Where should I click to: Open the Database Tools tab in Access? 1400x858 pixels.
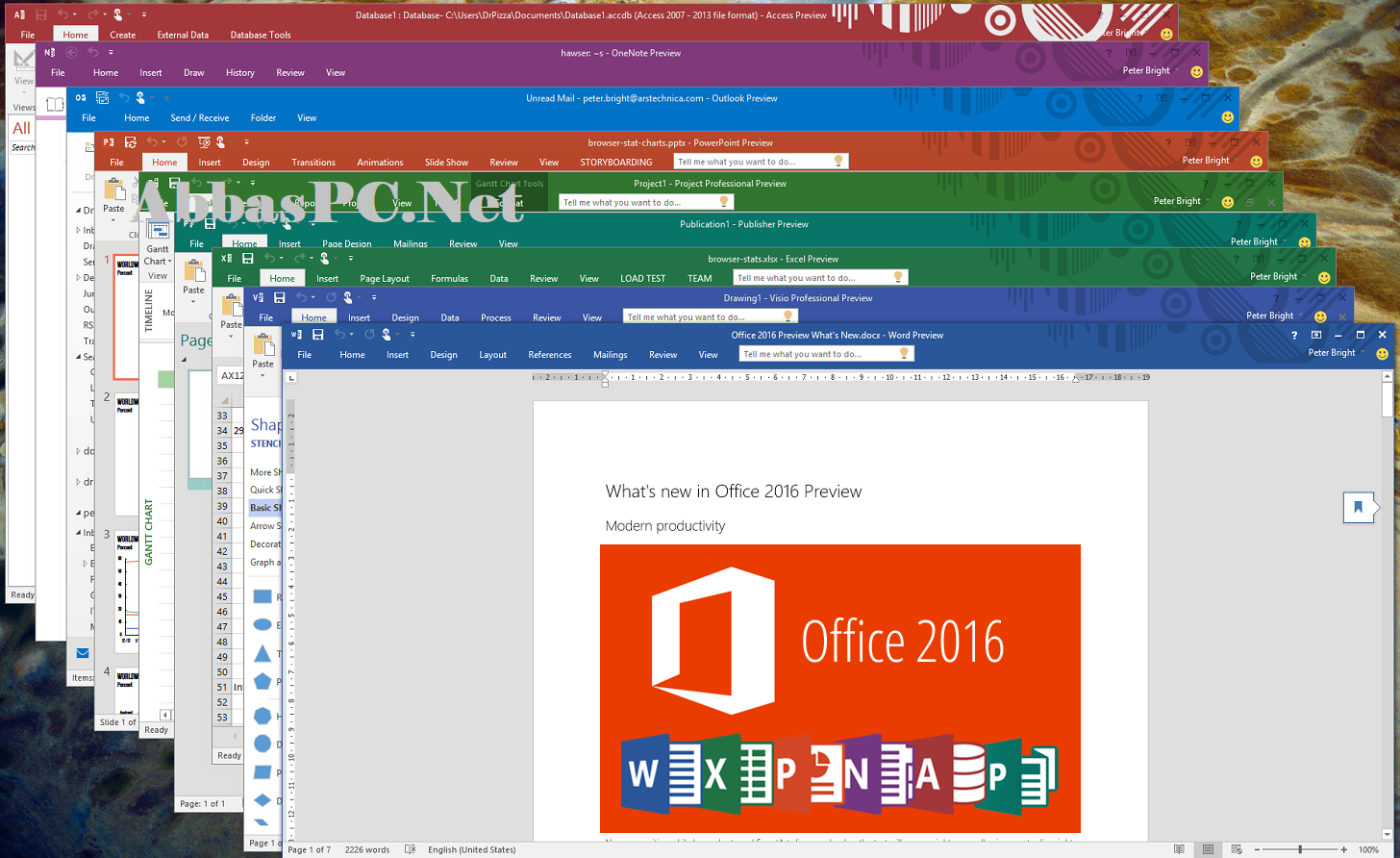pyautogui.click(x=261, y=36)
